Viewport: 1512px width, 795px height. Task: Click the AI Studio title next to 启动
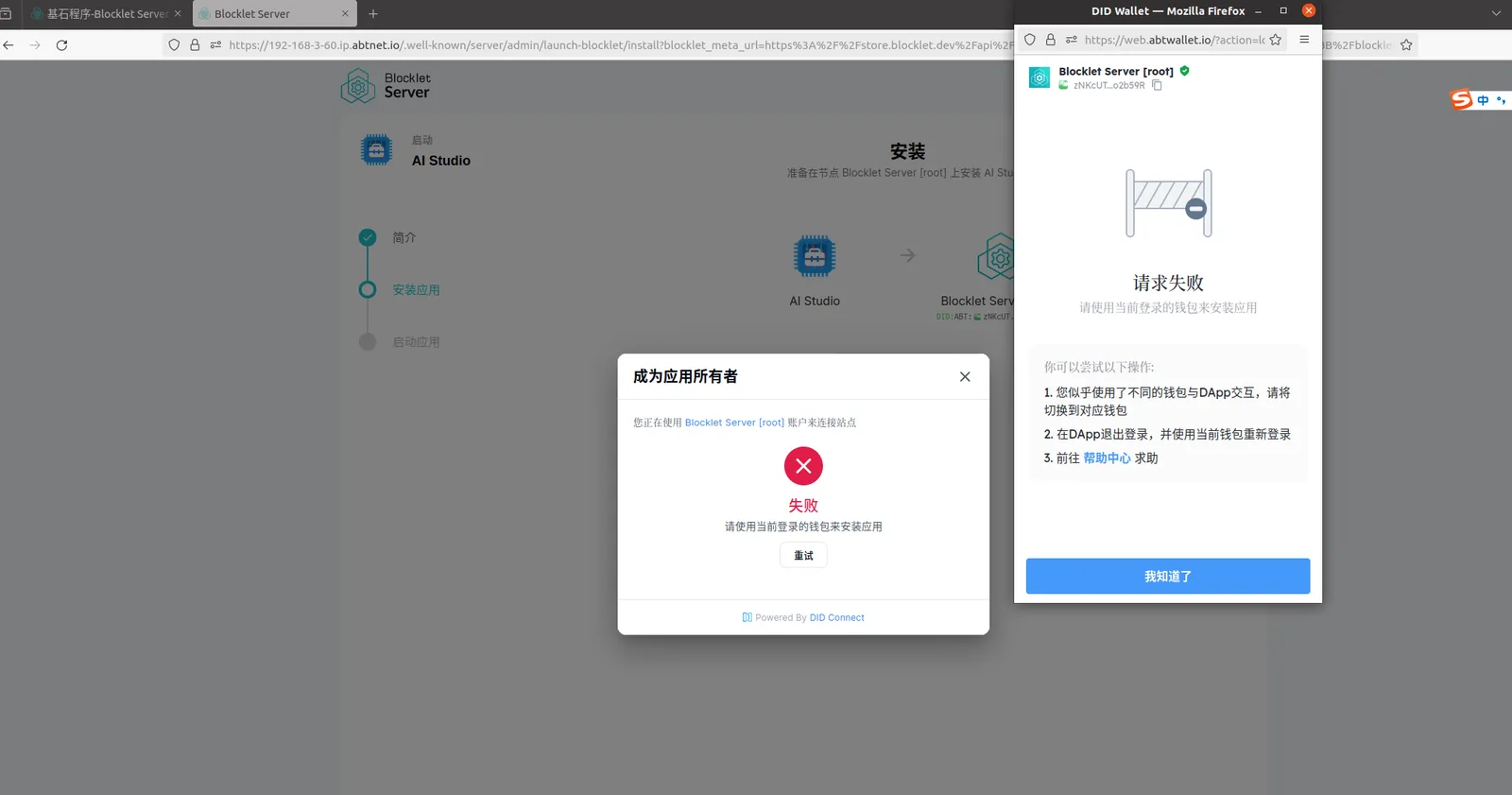tap(441, 161)
